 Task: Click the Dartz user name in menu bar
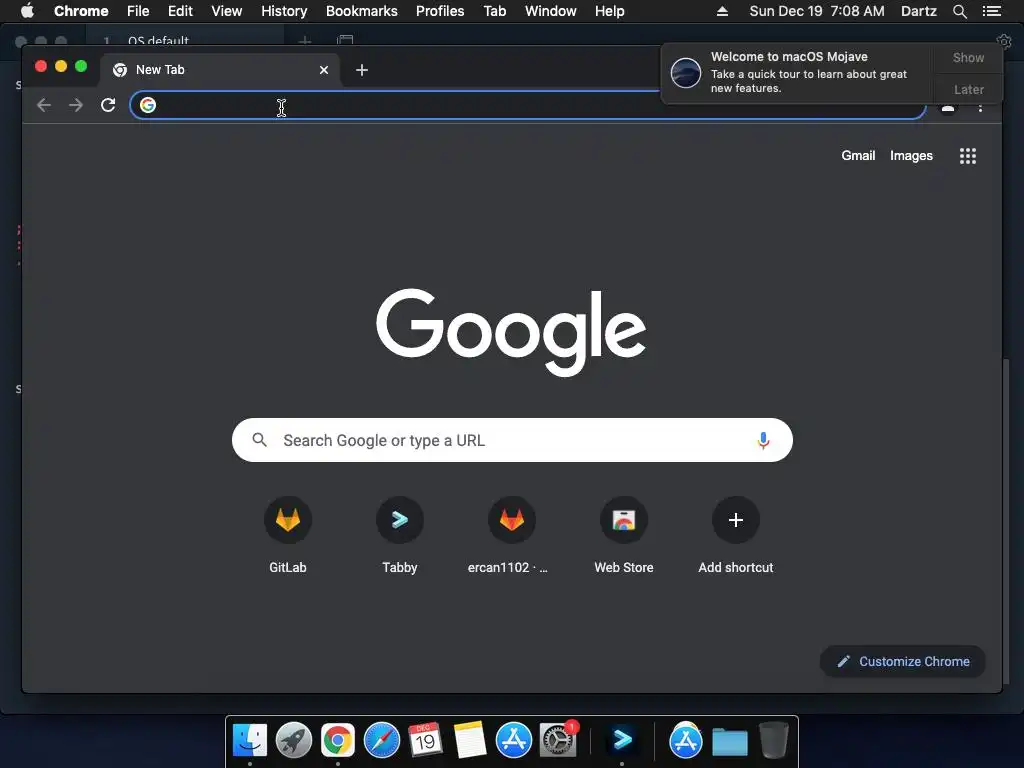(919, 11)
